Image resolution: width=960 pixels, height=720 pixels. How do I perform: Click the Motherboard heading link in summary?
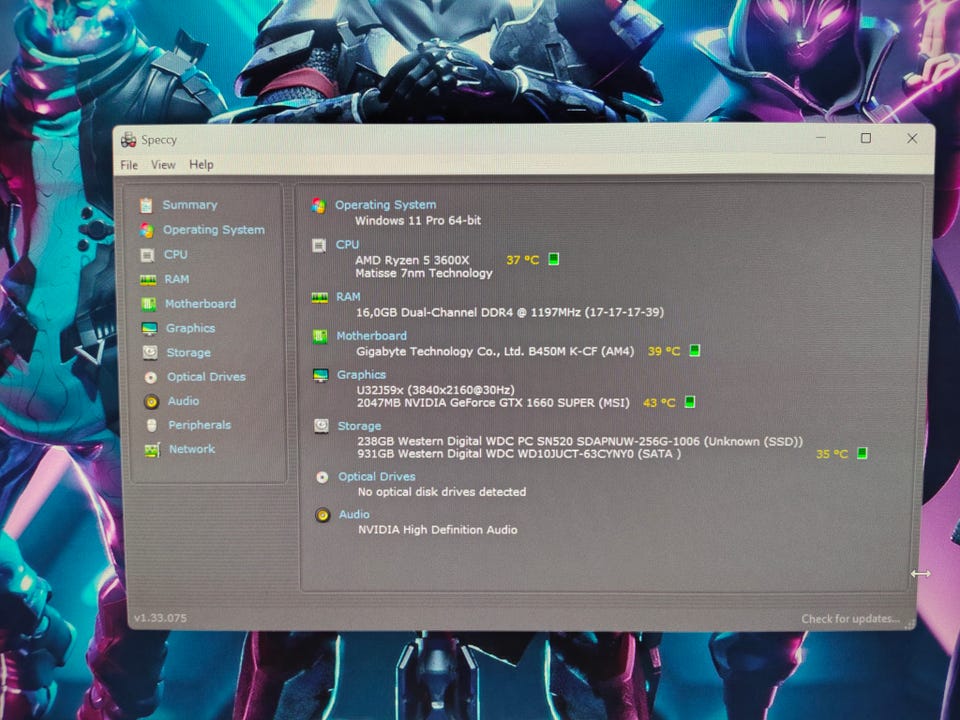372,336
